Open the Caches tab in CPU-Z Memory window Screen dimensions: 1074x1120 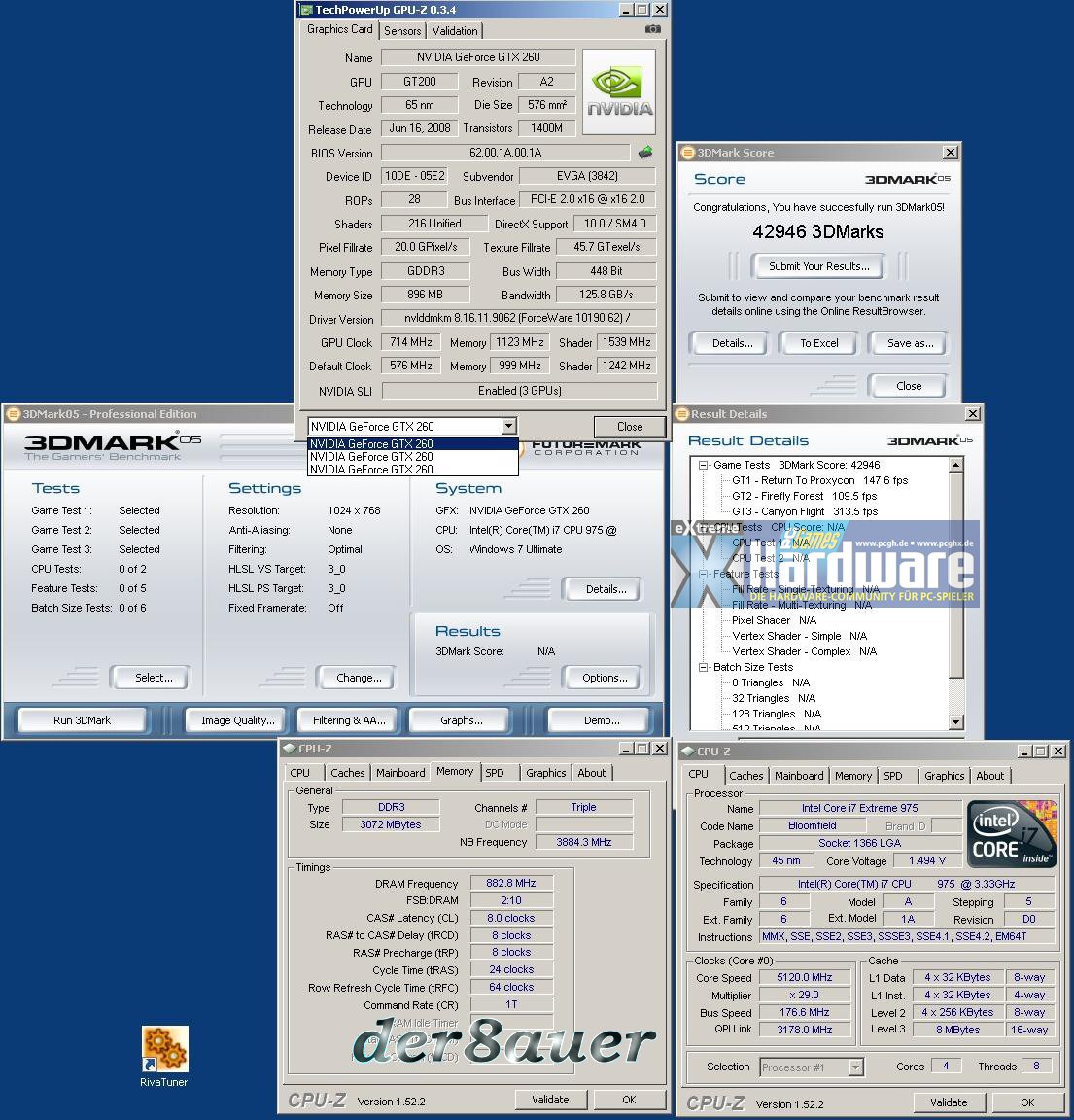click(347, 773)
